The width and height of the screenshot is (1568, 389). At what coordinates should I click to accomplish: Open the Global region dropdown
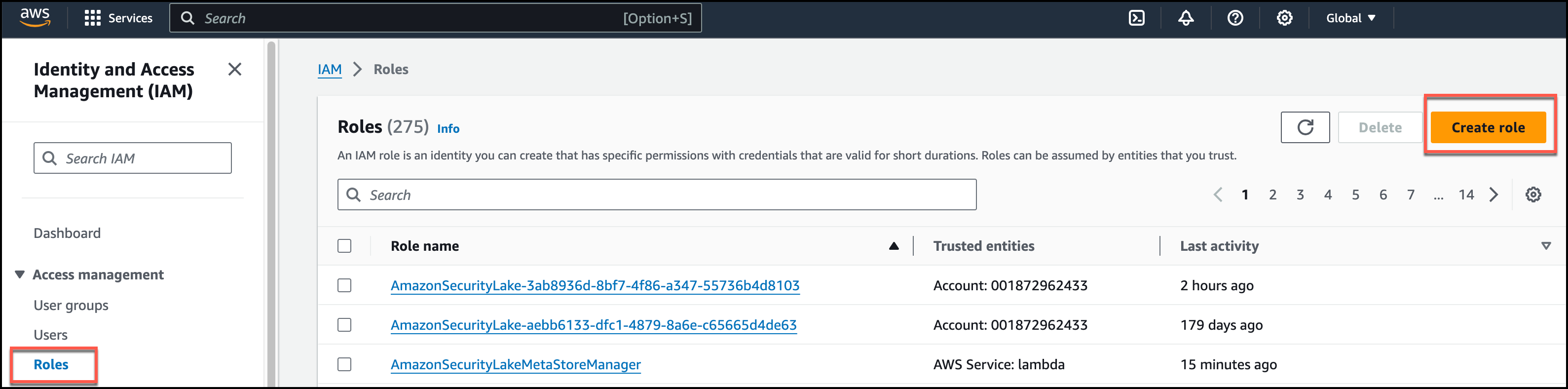coord(1350,18)
